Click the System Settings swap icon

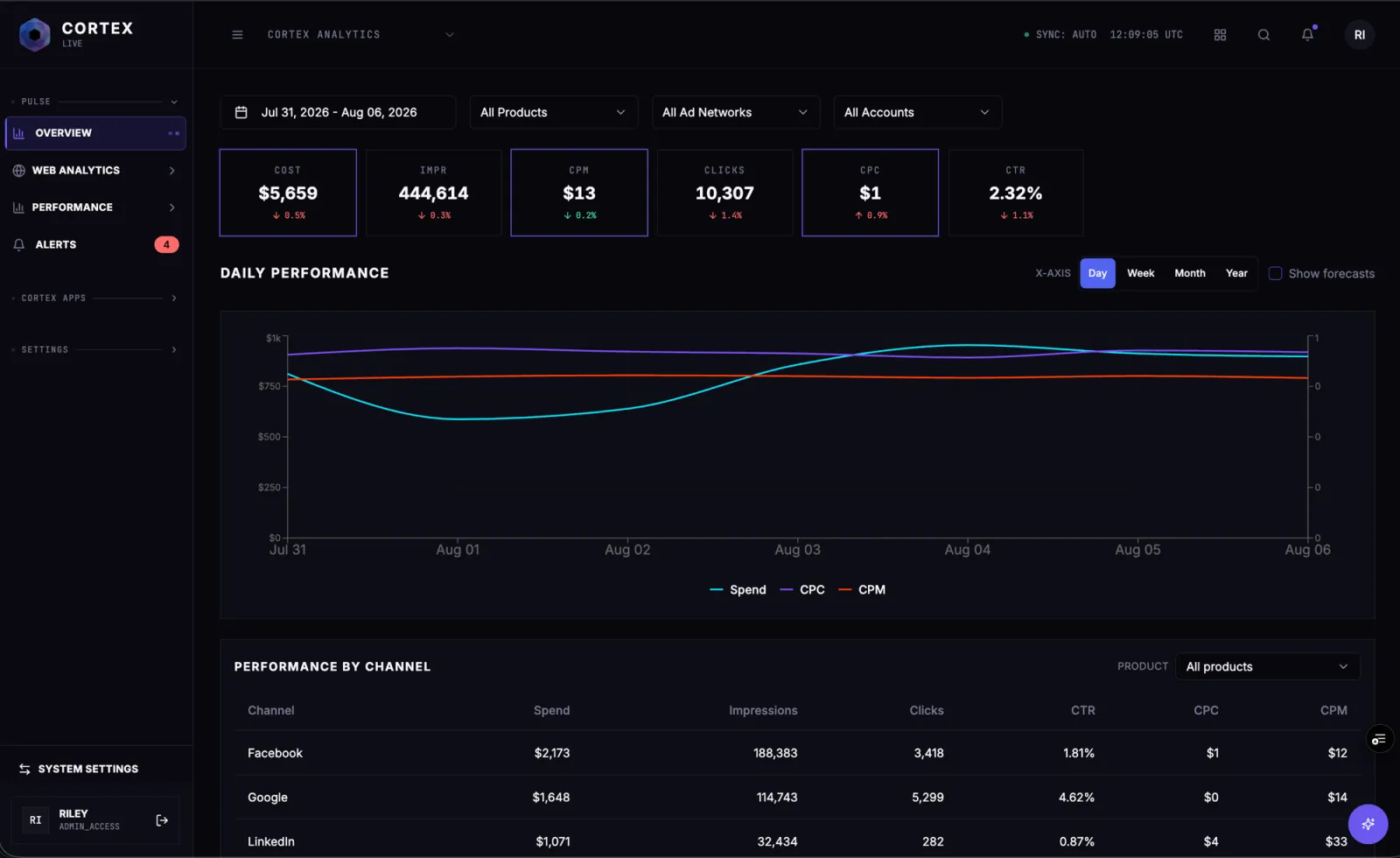click(24, 769)
